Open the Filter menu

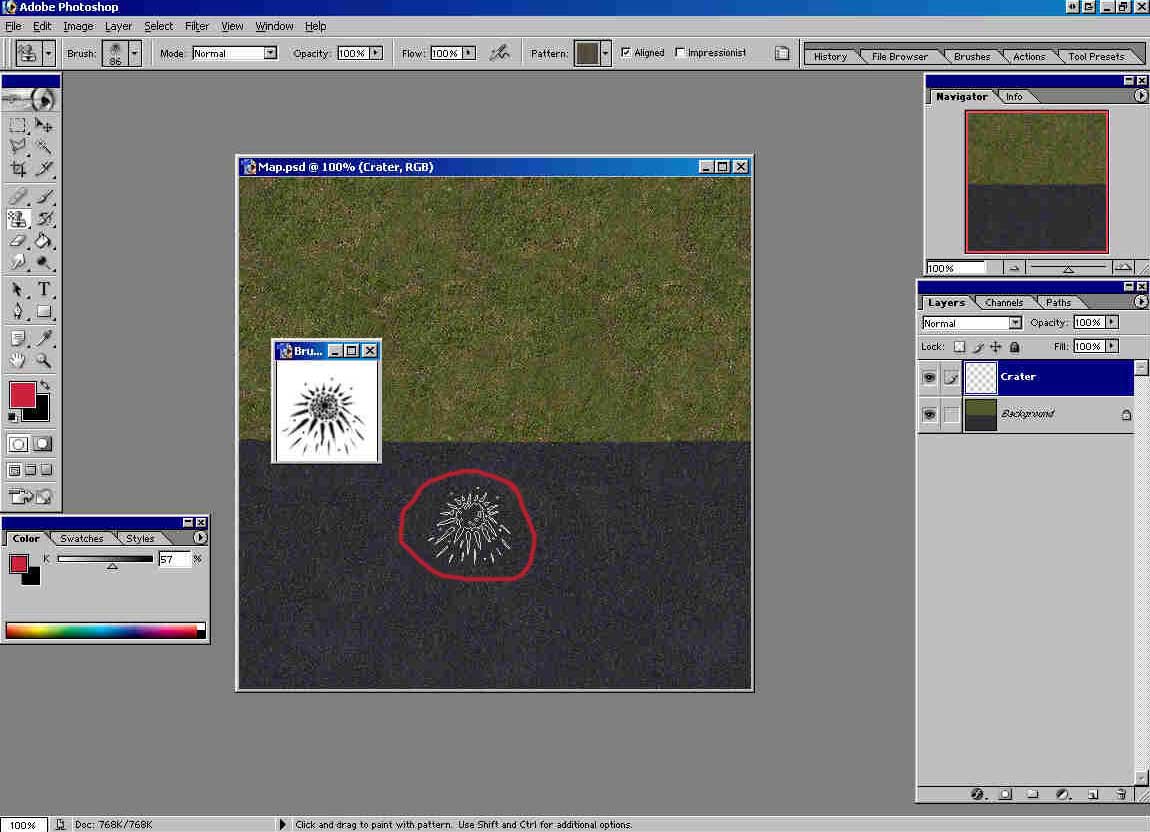[197, 26]
